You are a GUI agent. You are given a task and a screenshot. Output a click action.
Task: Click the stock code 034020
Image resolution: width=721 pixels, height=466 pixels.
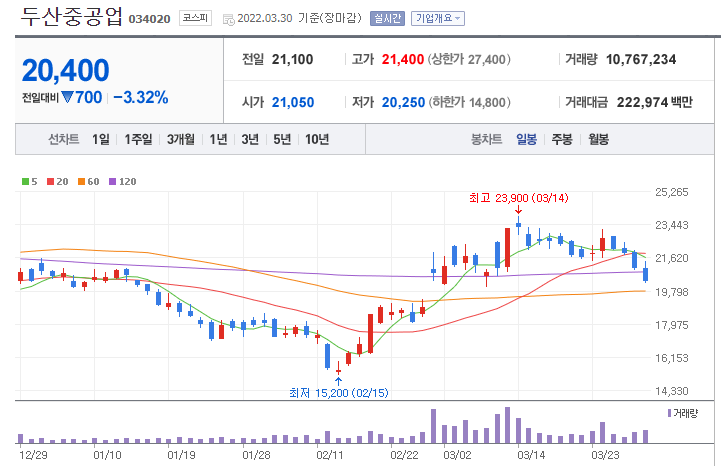[149, 19]
